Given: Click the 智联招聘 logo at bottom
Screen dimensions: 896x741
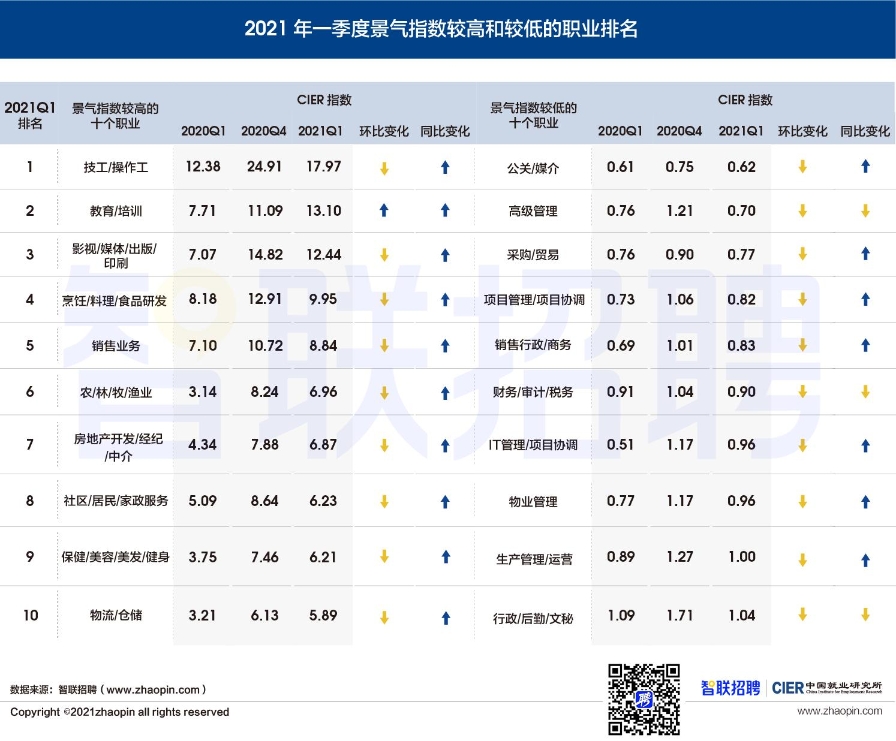Looking at the screenshot, I should [734, 688].
